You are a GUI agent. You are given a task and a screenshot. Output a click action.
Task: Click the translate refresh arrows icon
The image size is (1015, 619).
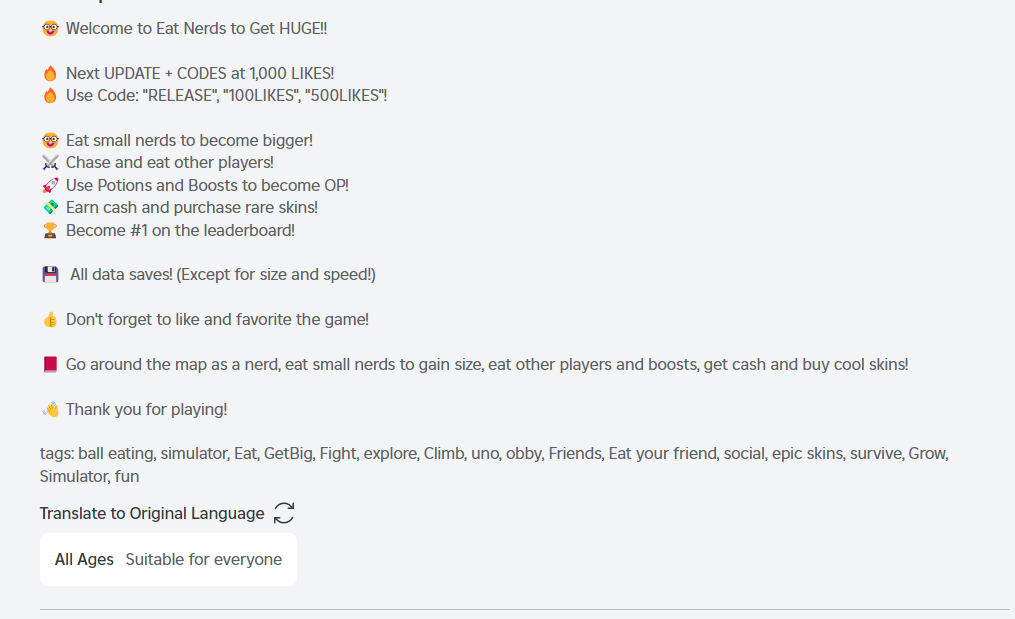[x=283, y=512]
